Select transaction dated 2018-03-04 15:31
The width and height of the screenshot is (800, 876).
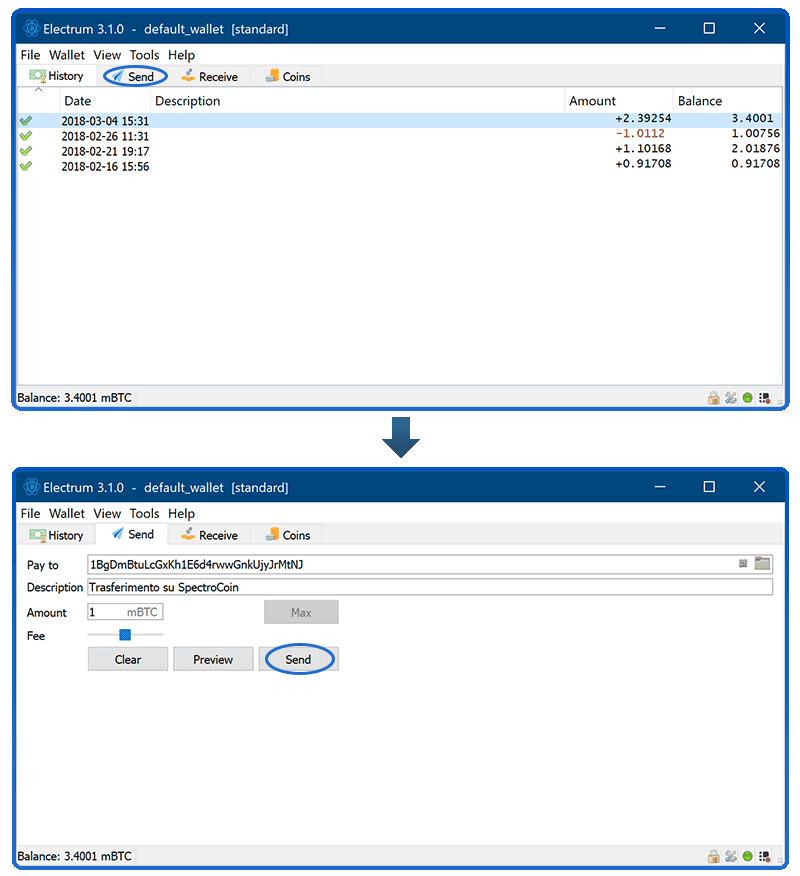click(399, 121)
